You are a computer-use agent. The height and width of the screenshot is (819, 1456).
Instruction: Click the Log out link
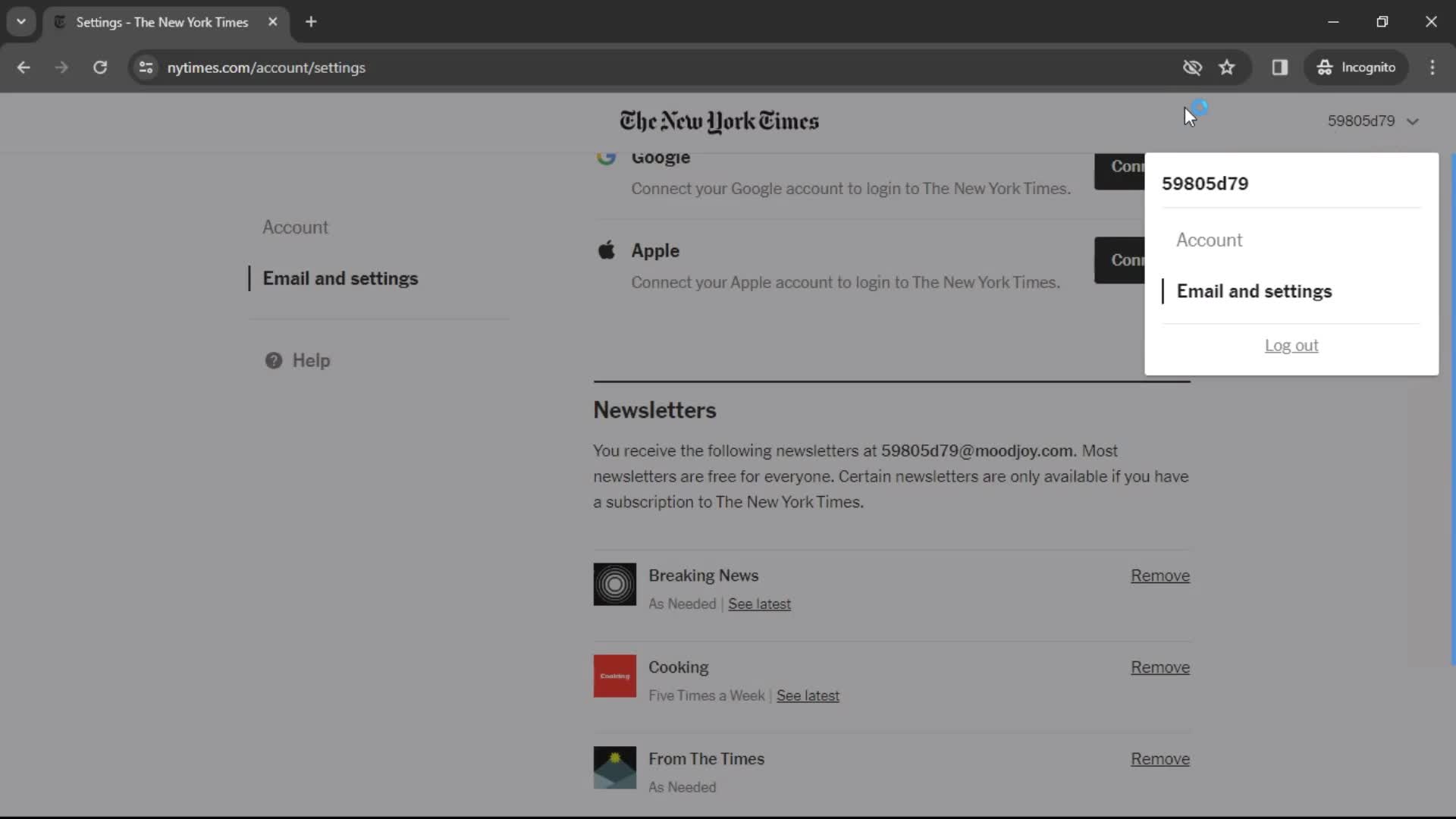1291,346
